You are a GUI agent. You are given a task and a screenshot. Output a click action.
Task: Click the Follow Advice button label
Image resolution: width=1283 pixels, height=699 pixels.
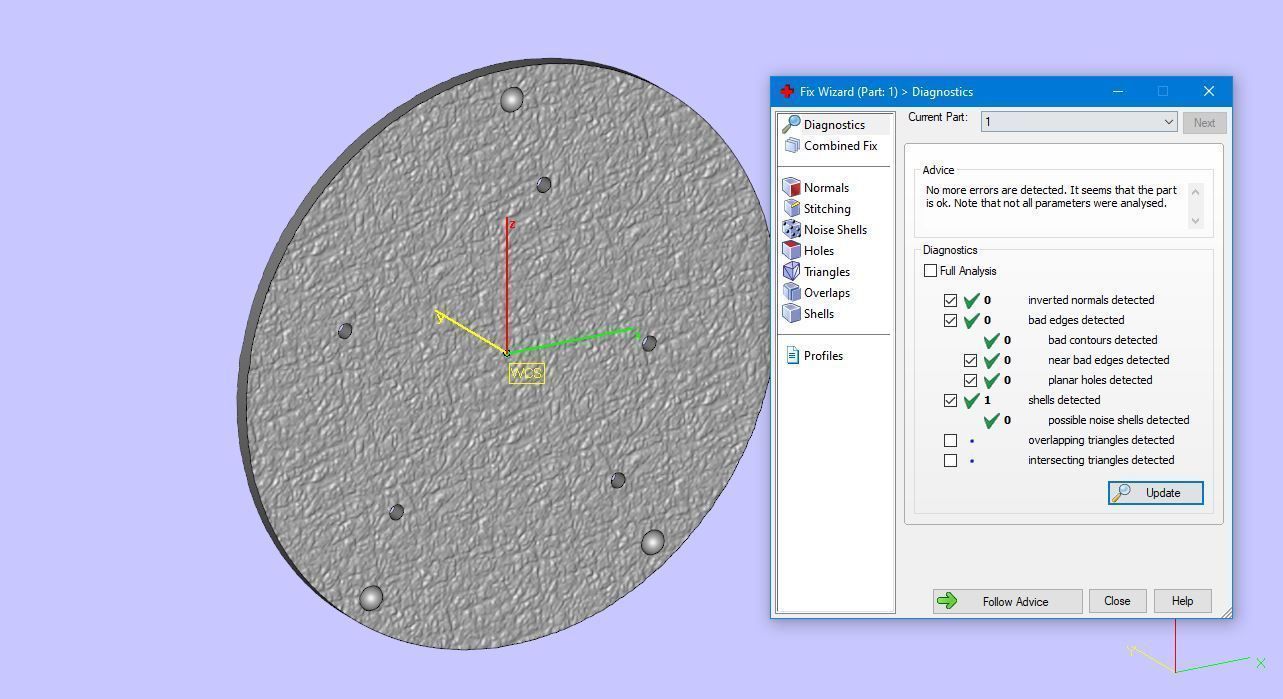(1015, 602)
